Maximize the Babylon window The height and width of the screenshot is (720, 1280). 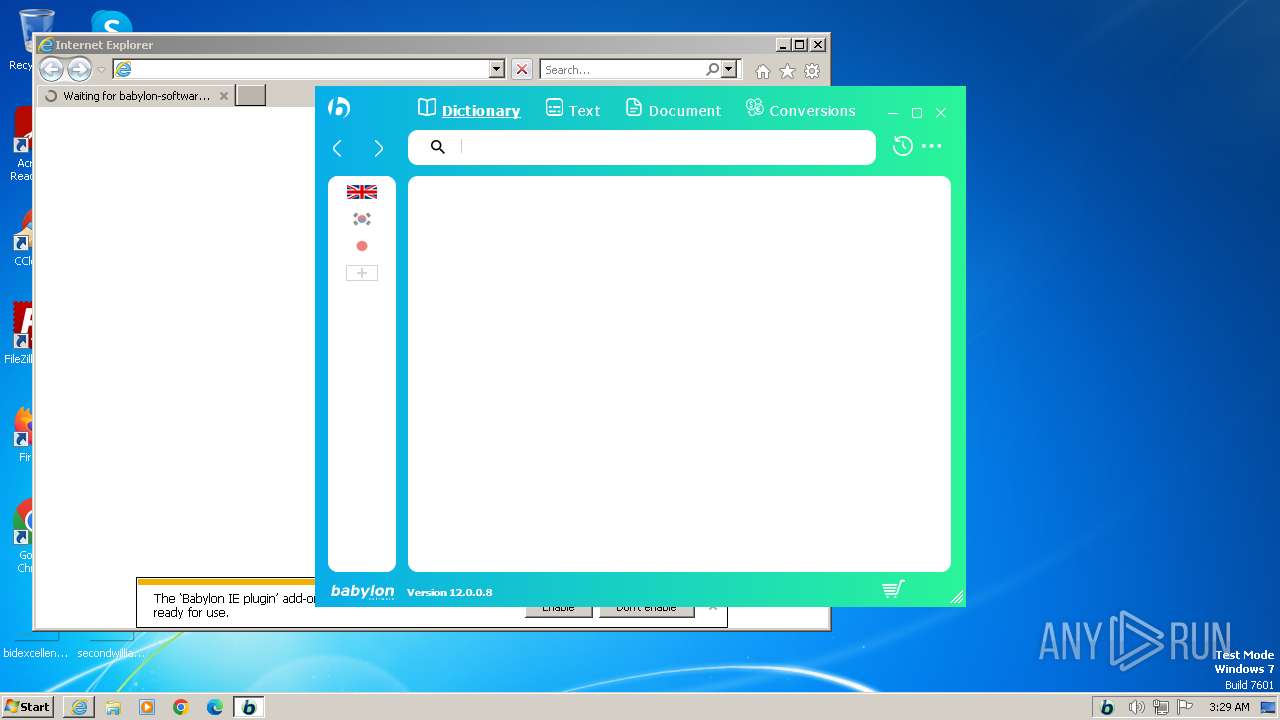(917, 113)
